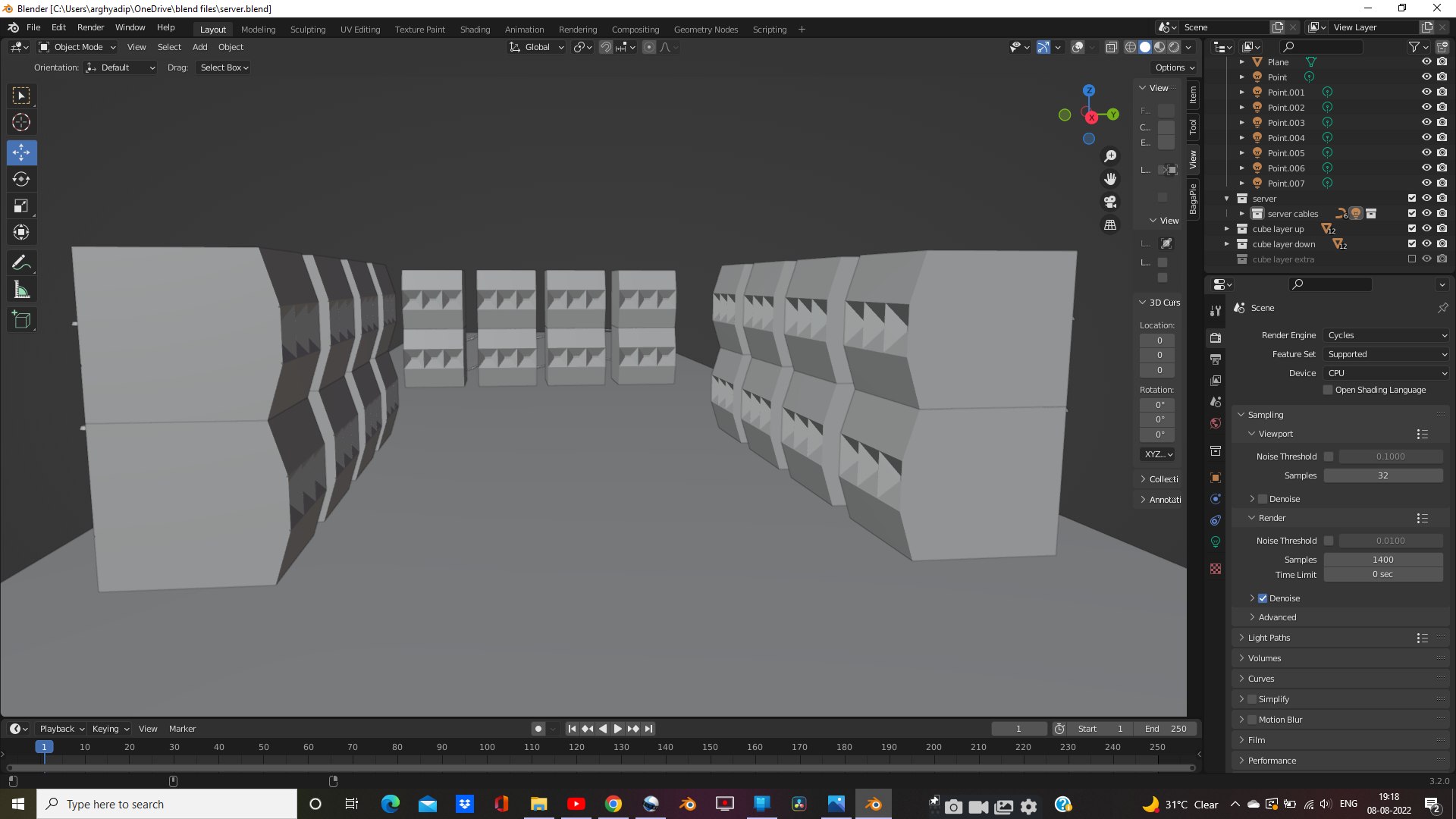Viewport: 1456px width, 819px height.
Task: Switch to the Modeling workspace tab
Action: tap(258, 30)
